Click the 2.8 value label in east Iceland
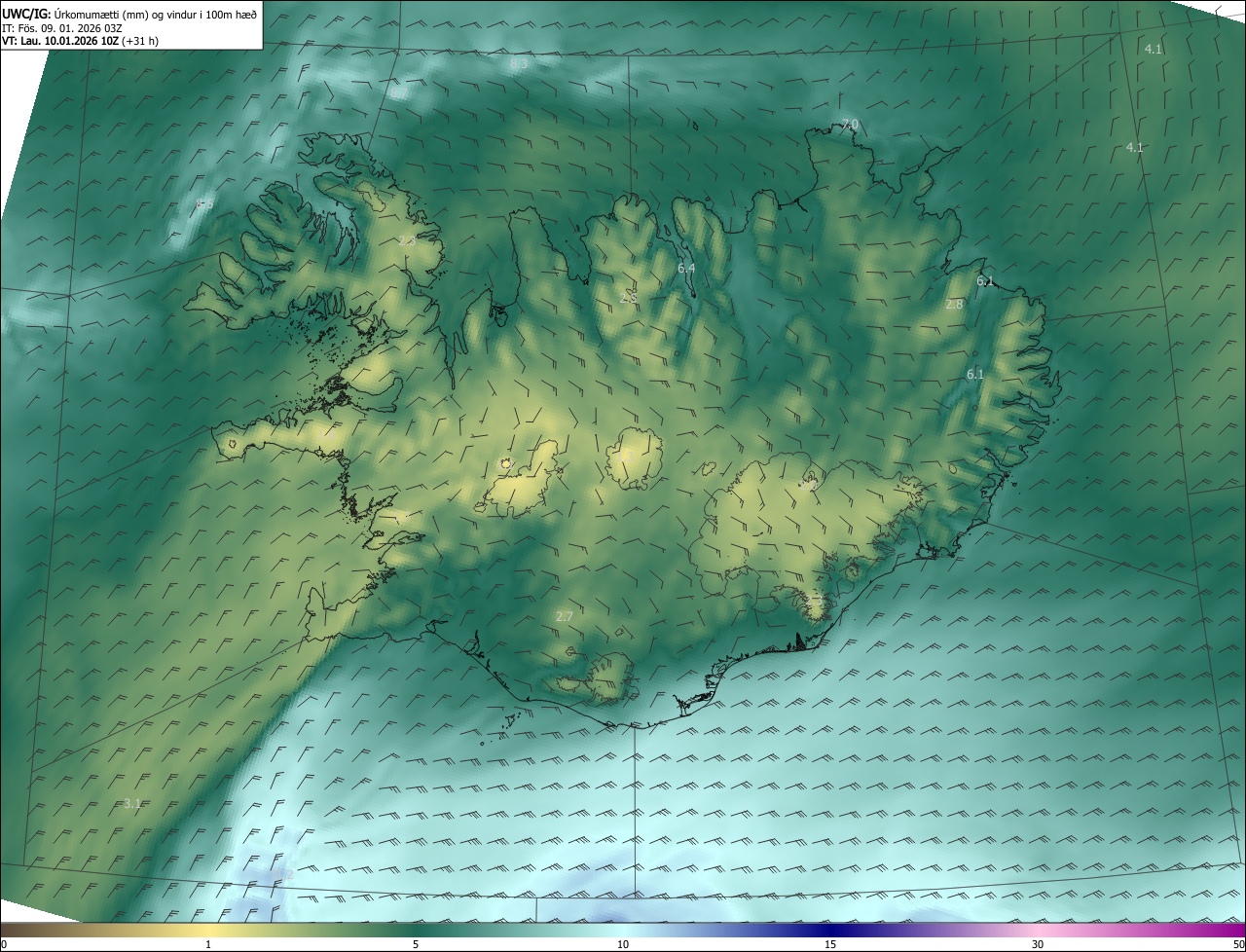The width and height of the screenshot is (1246, 952). pyautogui.click(x=954, y=305)
